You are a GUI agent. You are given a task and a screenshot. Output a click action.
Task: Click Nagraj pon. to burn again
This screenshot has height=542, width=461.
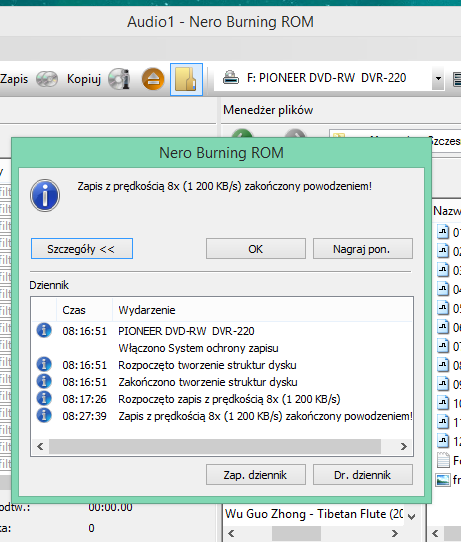click(363, 249)
